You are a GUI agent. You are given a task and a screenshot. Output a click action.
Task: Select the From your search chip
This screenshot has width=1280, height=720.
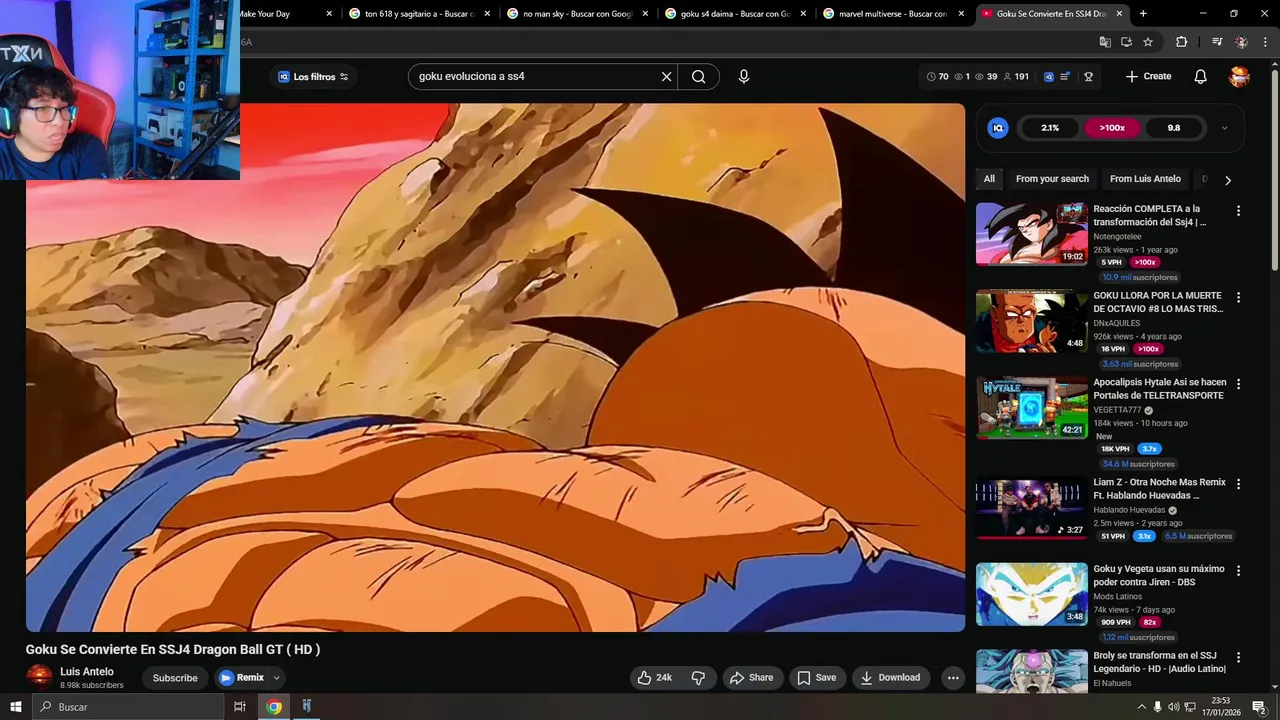tap(1052, 179)
